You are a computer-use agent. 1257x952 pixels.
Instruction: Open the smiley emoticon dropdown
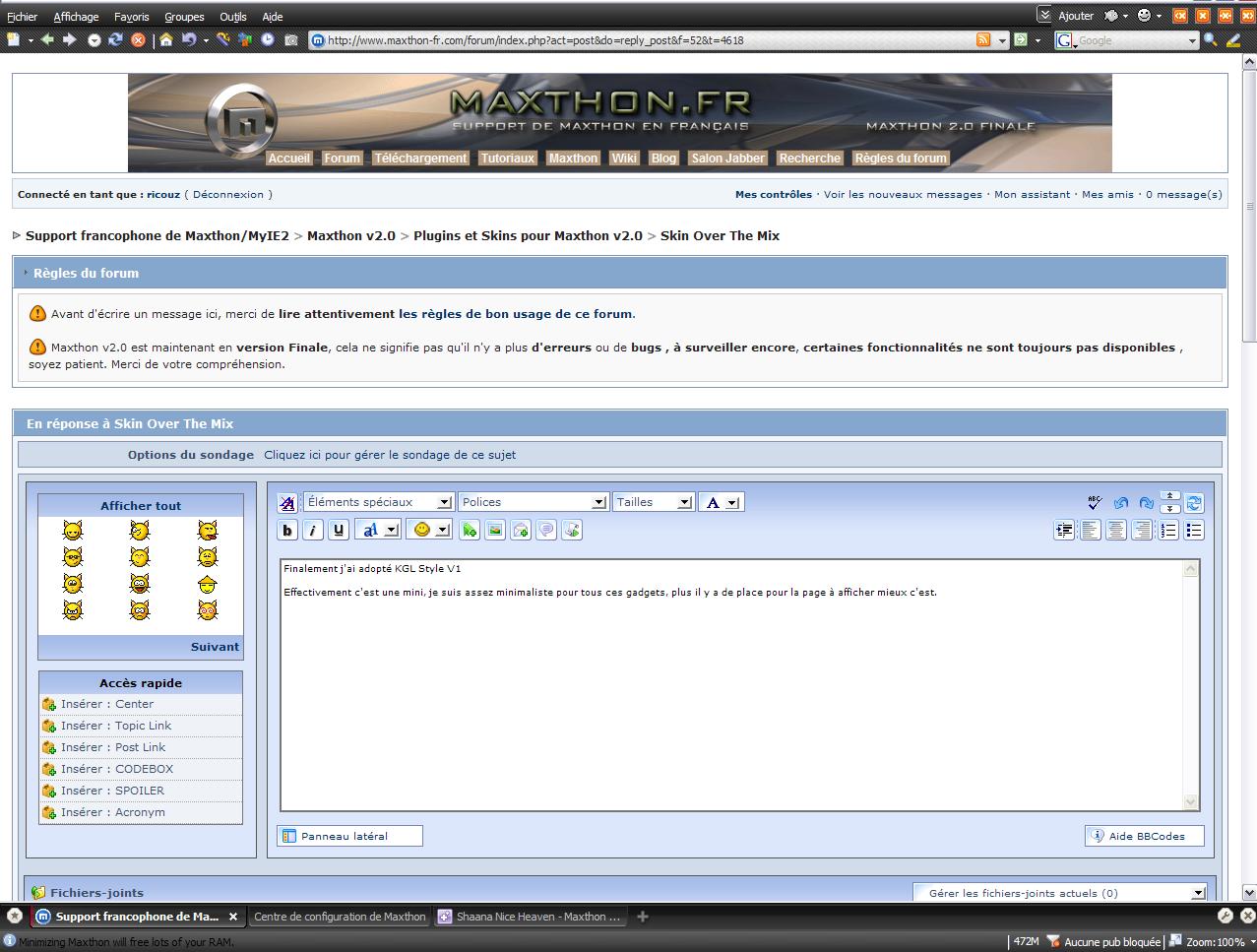pos(430,530)
